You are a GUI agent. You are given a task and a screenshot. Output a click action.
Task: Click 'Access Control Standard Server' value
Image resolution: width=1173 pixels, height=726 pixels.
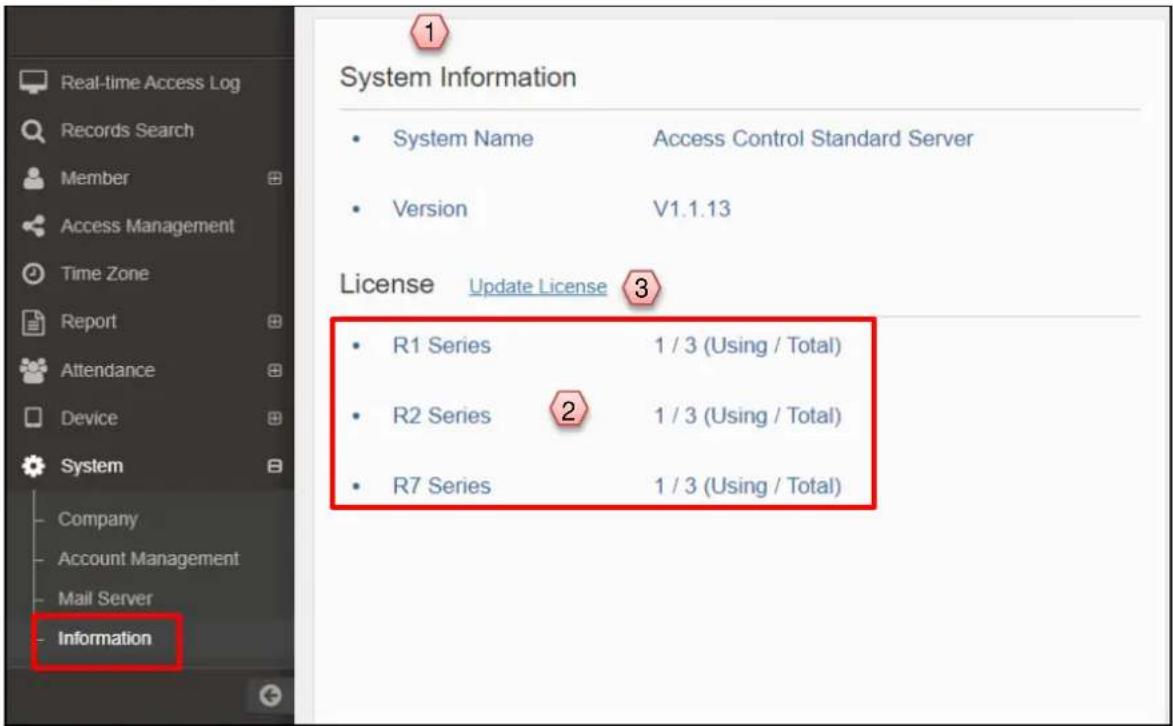(x=813, y=138)
